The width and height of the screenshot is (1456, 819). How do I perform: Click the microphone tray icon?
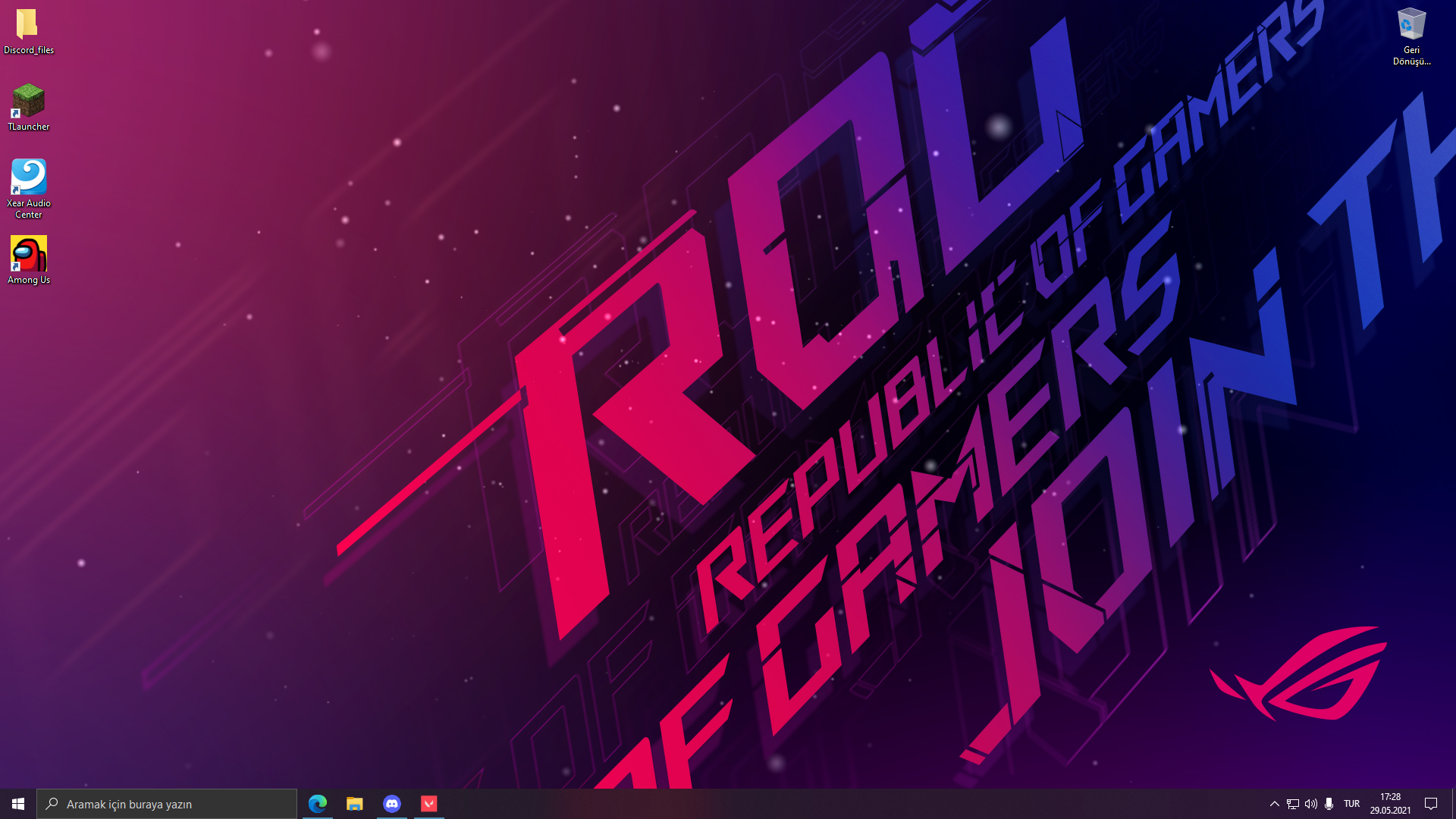pos(1329,804)
